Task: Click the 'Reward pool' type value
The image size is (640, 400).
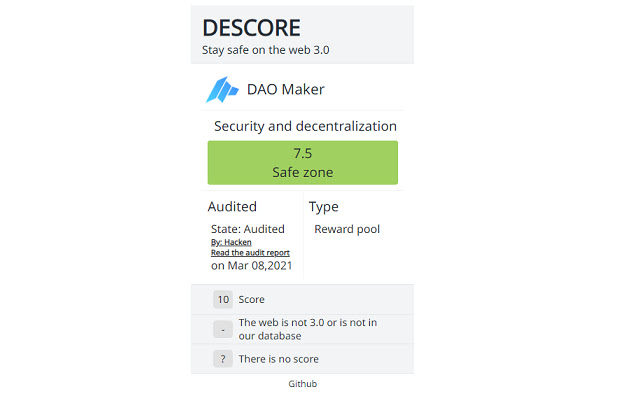Action: coord(347,229)
